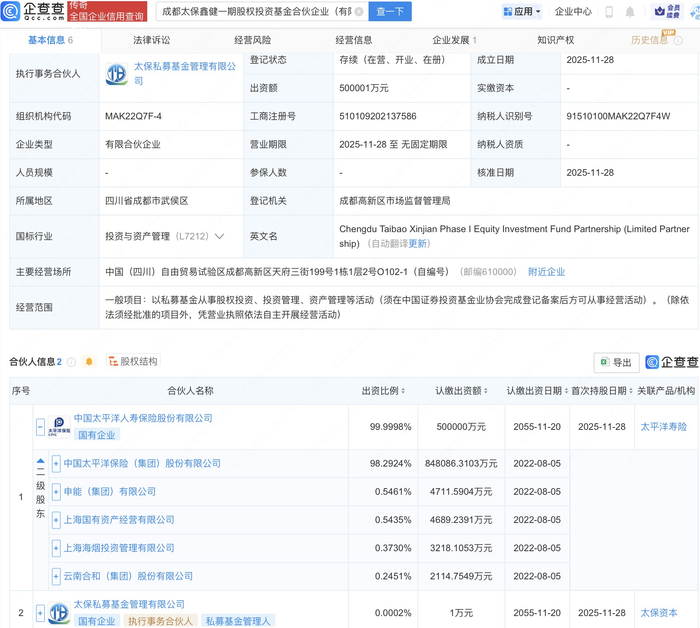The height and width of the screenshot is (628, 700).
Task: Click the 导出 export icon button
Action: (x=615, y=362)
